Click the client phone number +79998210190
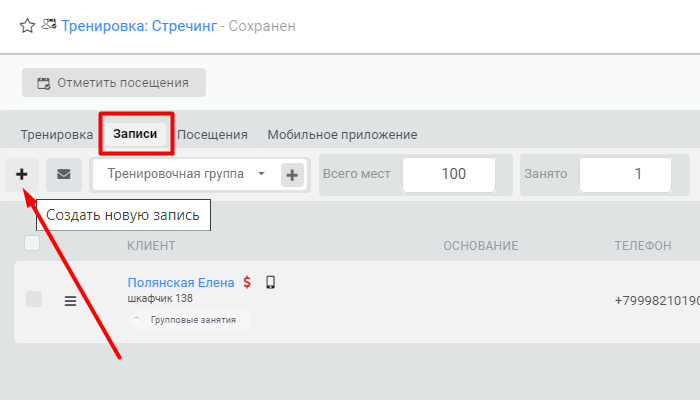This screenshot has height=400, width=700. tap(657, 301)
